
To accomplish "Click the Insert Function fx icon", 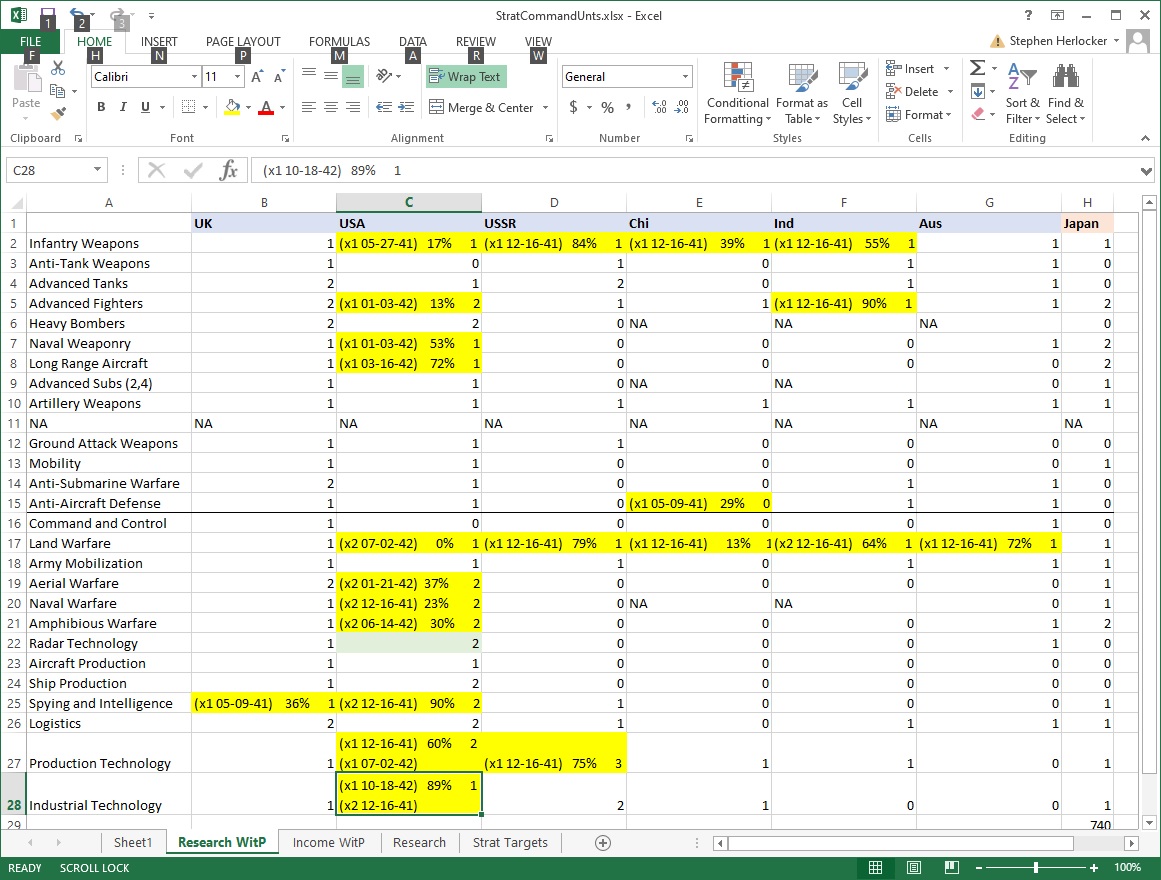I will click(x=228, y=170).
